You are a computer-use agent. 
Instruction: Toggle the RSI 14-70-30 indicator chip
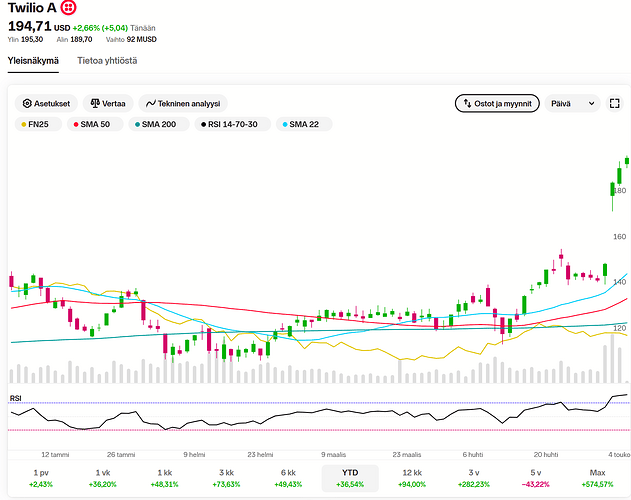pyautogui.click(x=233, y=124)
